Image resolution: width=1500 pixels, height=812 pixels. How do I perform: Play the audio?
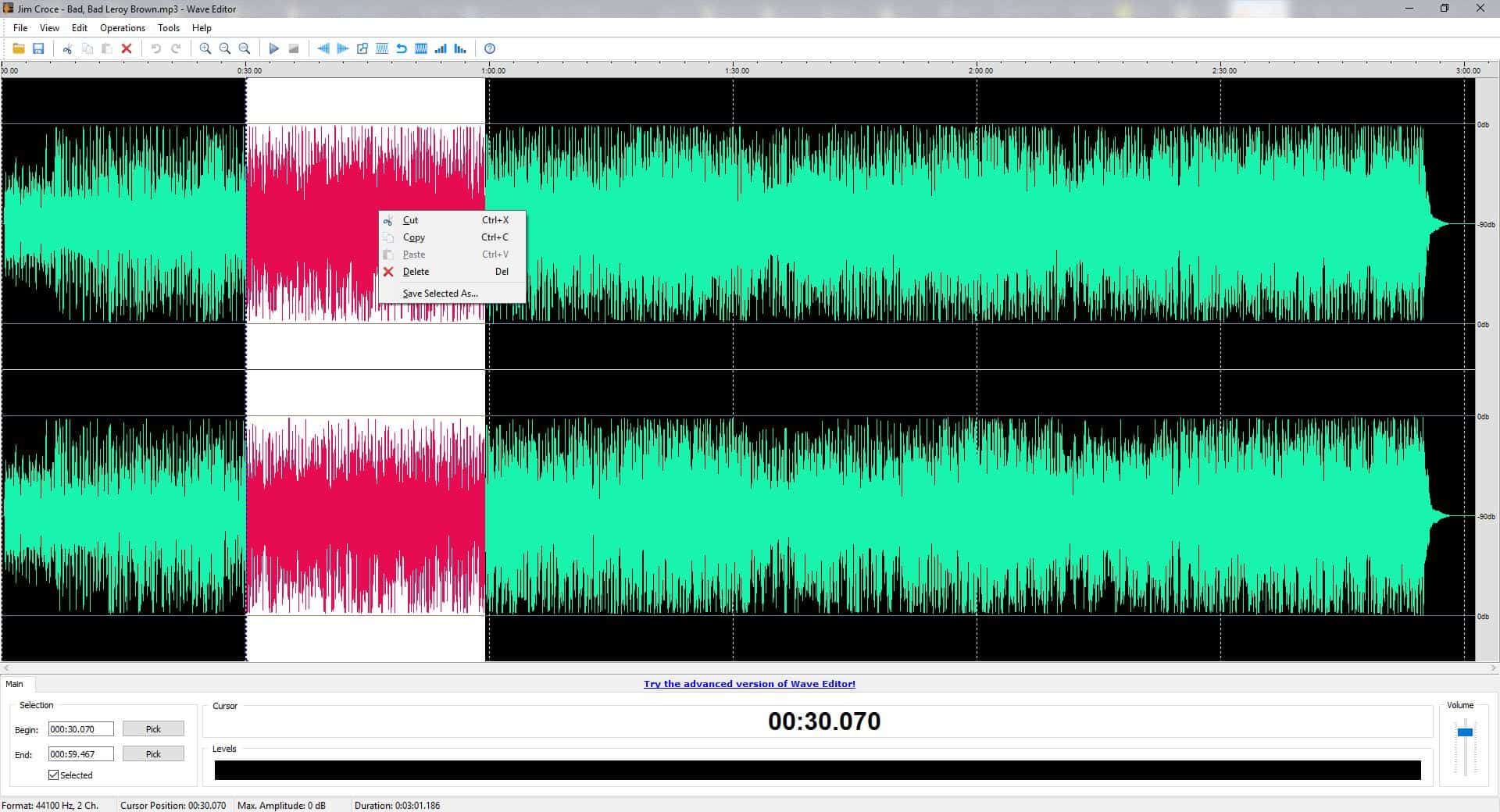coord(273,48)
